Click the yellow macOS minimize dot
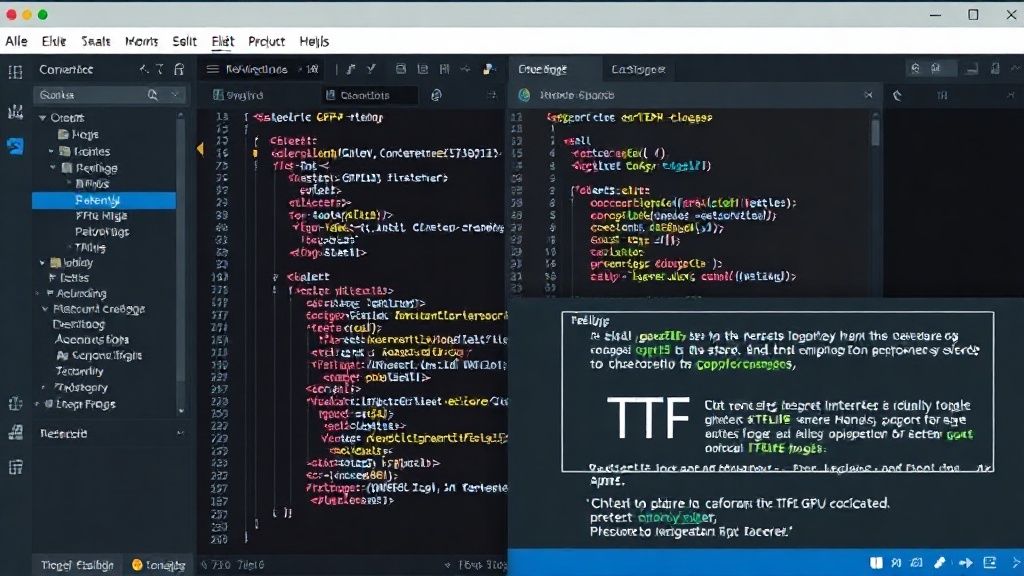 pyautogui.click(x=27, y=14)
